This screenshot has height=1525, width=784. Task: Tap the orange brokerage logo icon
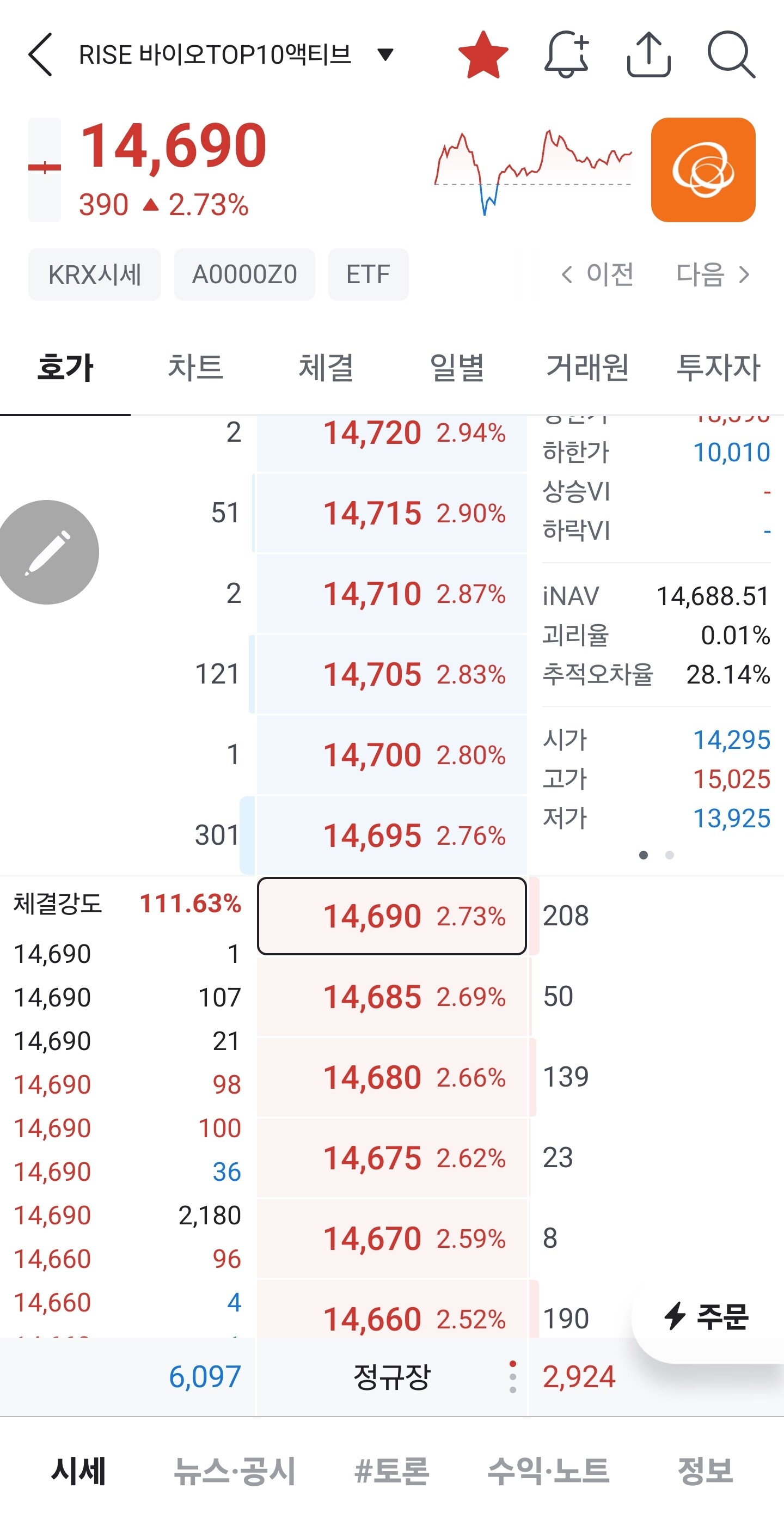[x=703, y=170]
